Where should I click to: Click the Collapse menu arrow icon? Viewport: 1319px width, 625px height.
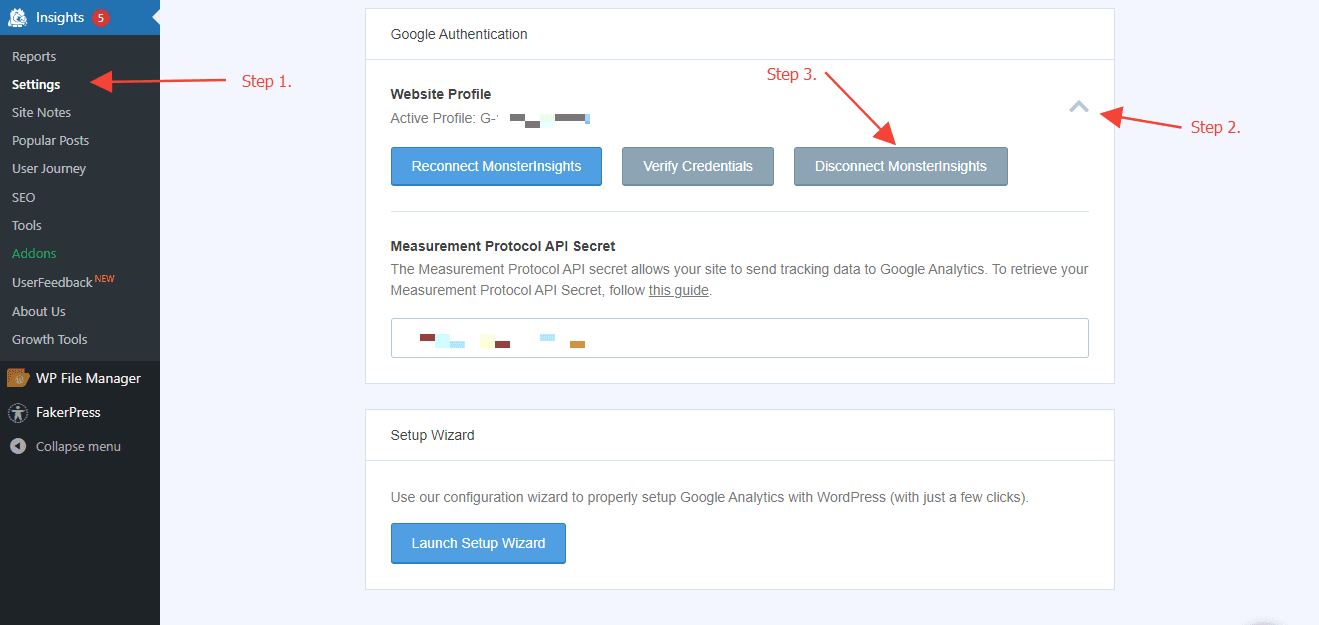(x=18, y=446)
